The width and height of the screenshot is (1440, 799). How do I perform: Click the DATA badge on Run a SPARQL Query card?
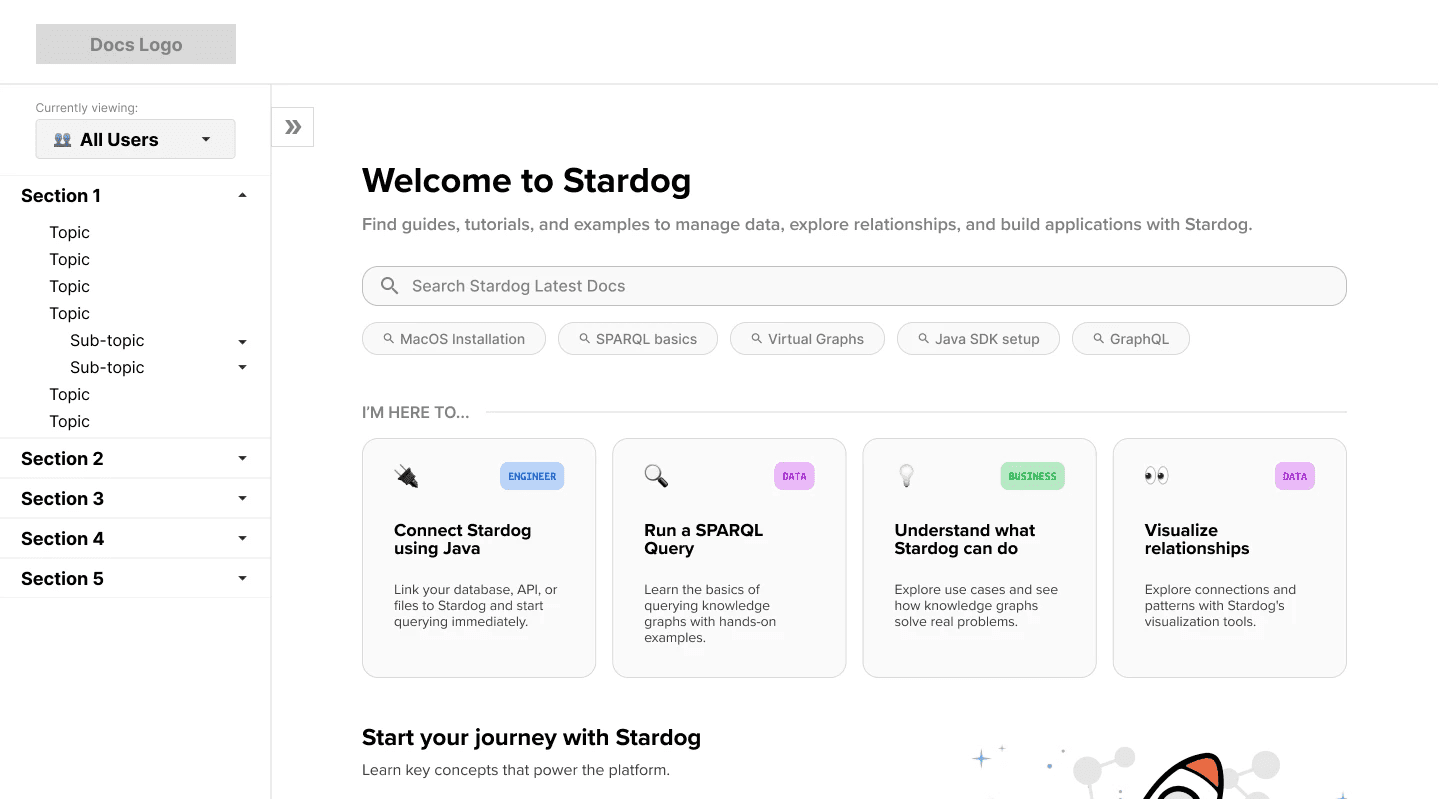click(x=794, y=476)
